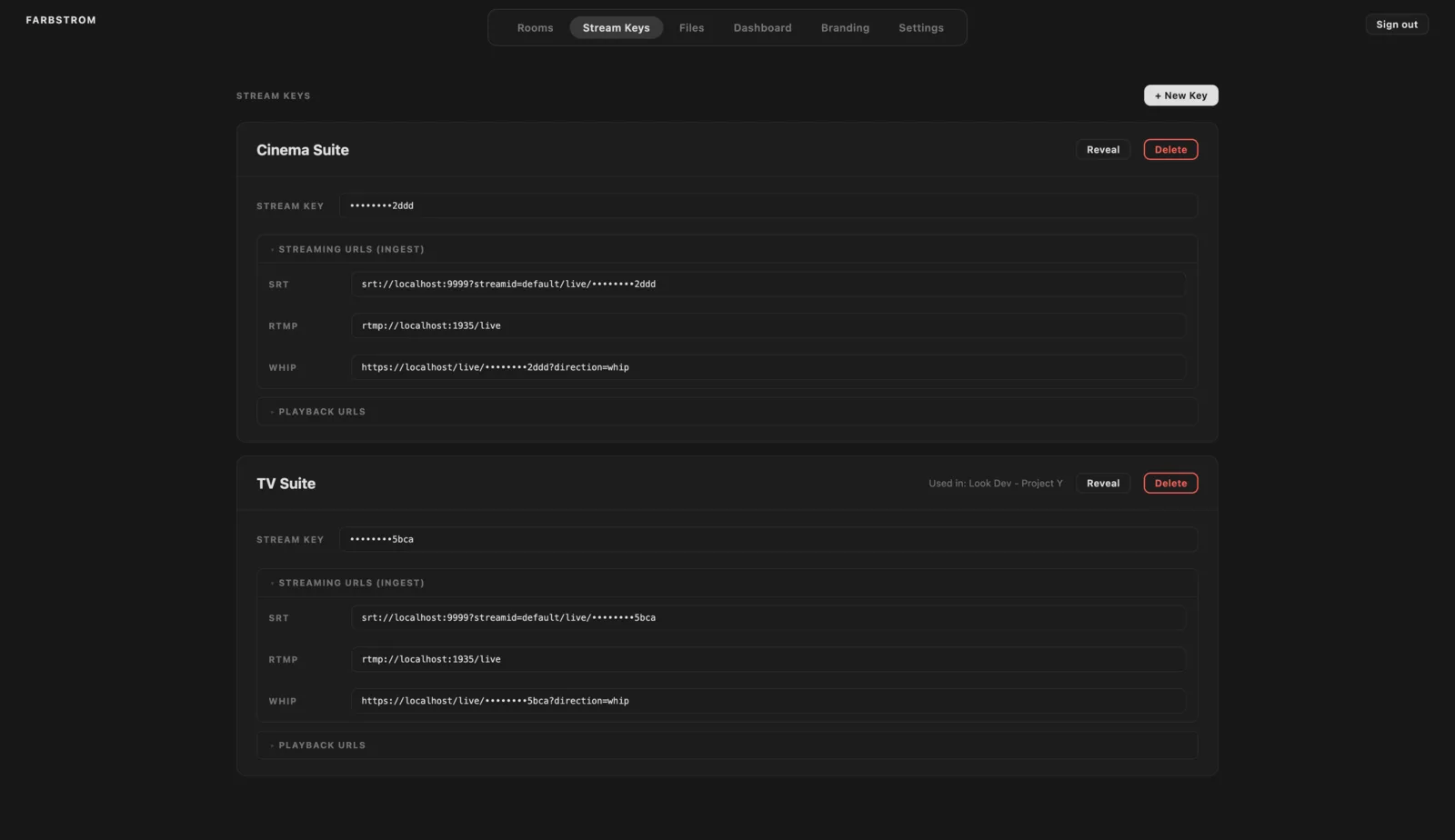Screen dimensions: 1455x840
Task: Collapse Cinema Suite Streaming URLs (Ingest) section
Action: coord(727,249)
